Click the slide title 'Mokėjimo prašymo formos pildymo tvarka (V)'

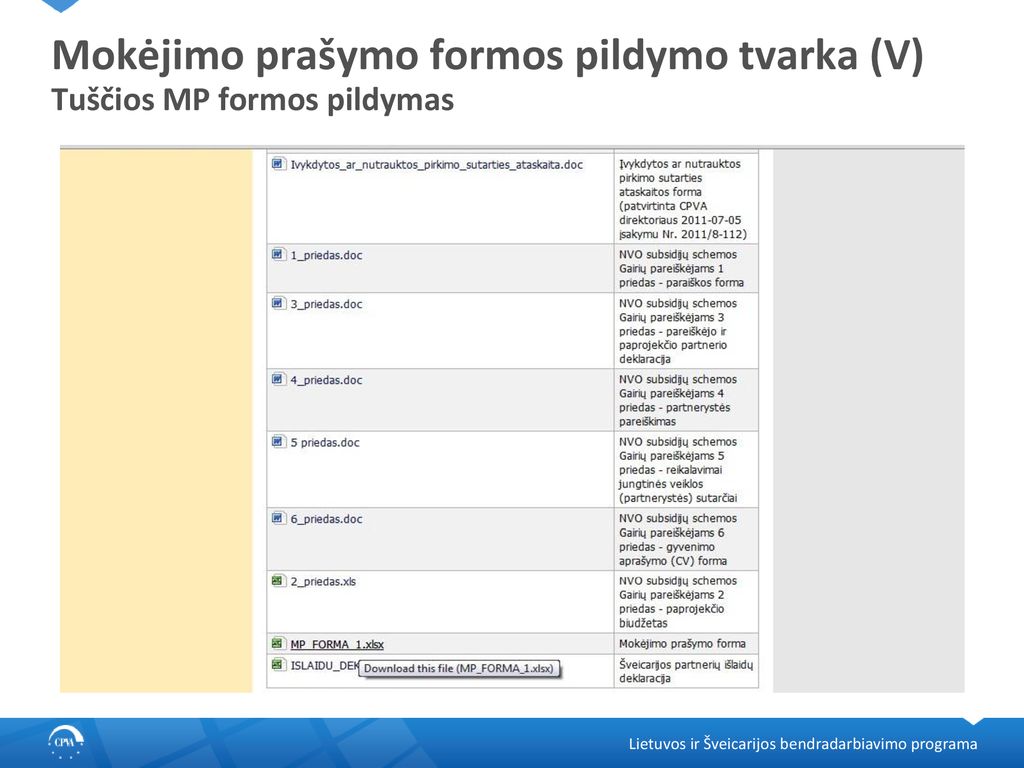[x=488, y=56]
